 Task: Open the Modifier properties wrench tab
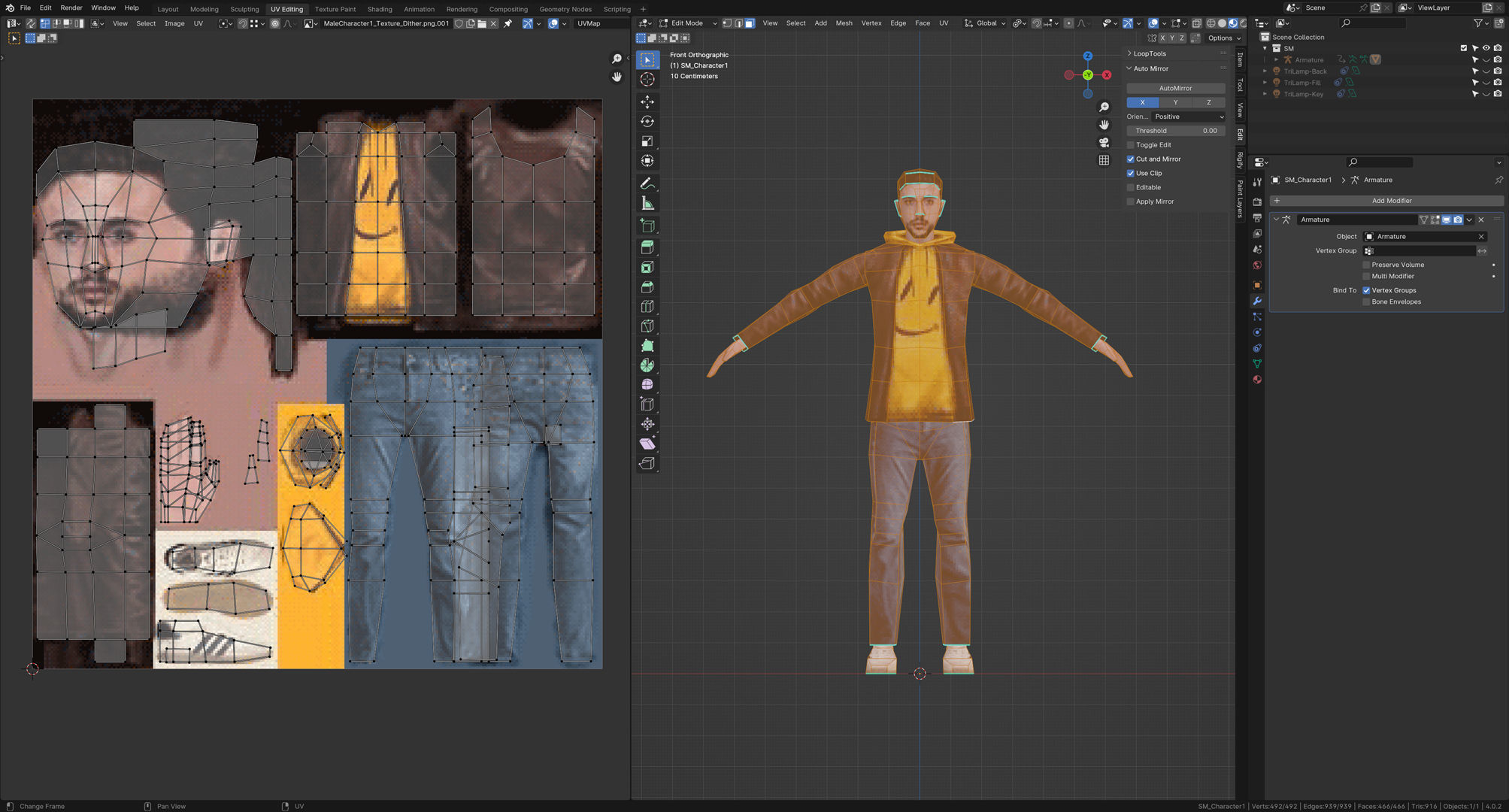tap(1256, 301)
